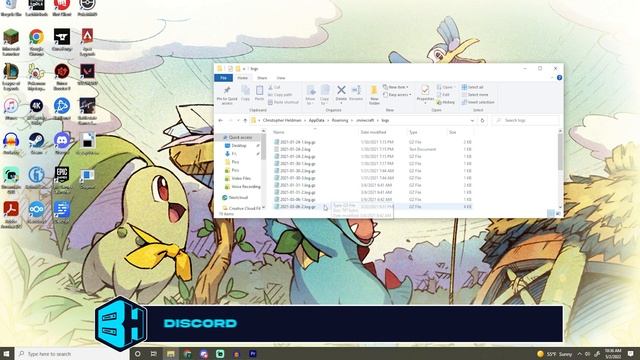Switch to the Home ribbon tab
640x360 pixels.
(242, 78)
